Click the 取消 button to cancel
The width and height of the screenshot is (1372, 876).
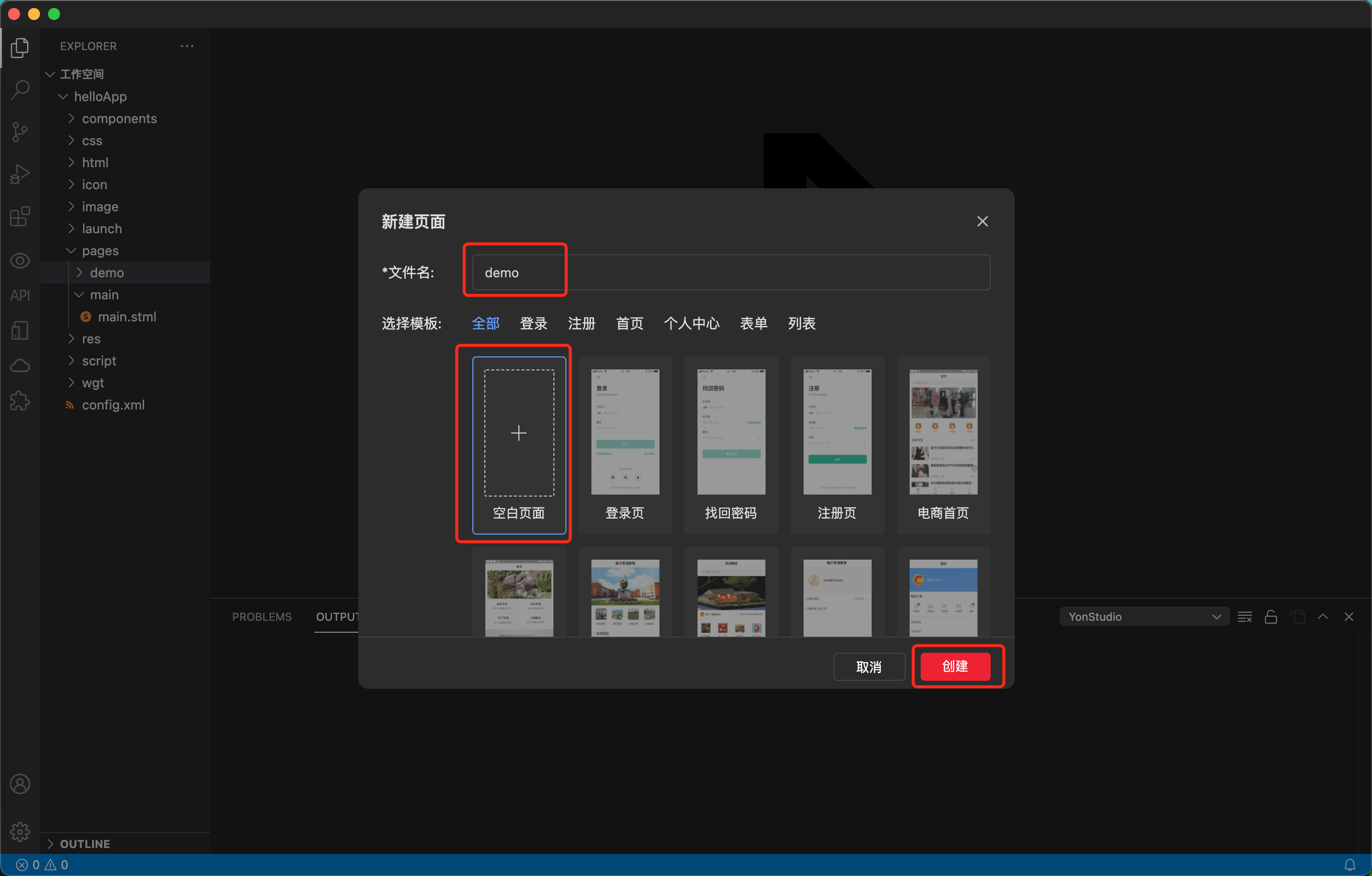[869, 666]
